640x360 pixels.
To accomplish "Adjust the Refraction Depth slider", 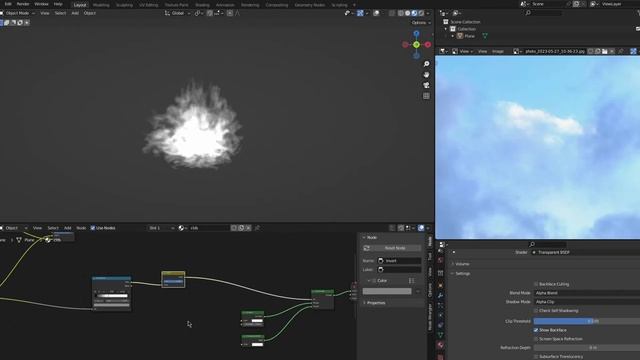I will point(587,348).
